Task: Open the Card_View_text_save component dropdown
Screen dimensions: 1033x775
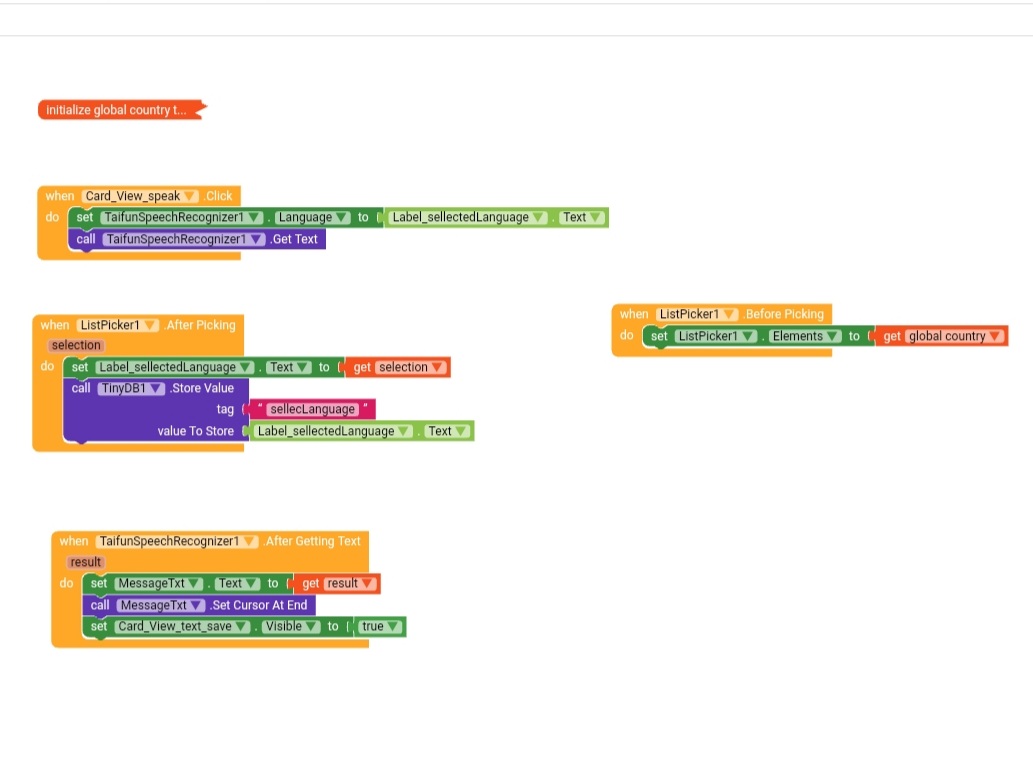Action: pos(182,626)
